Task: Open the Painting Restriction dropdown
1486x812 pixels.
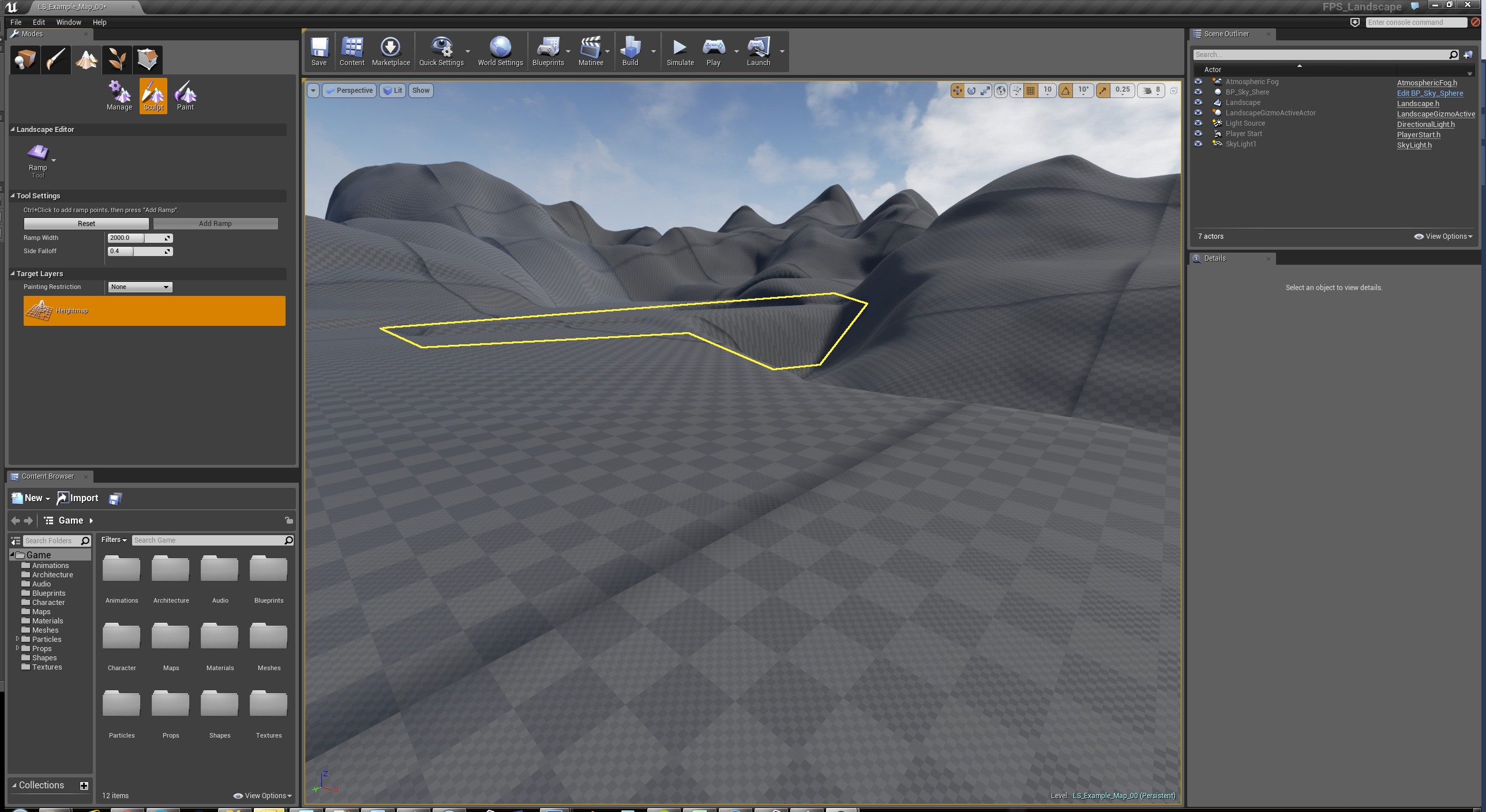Action: click(140, 287)
